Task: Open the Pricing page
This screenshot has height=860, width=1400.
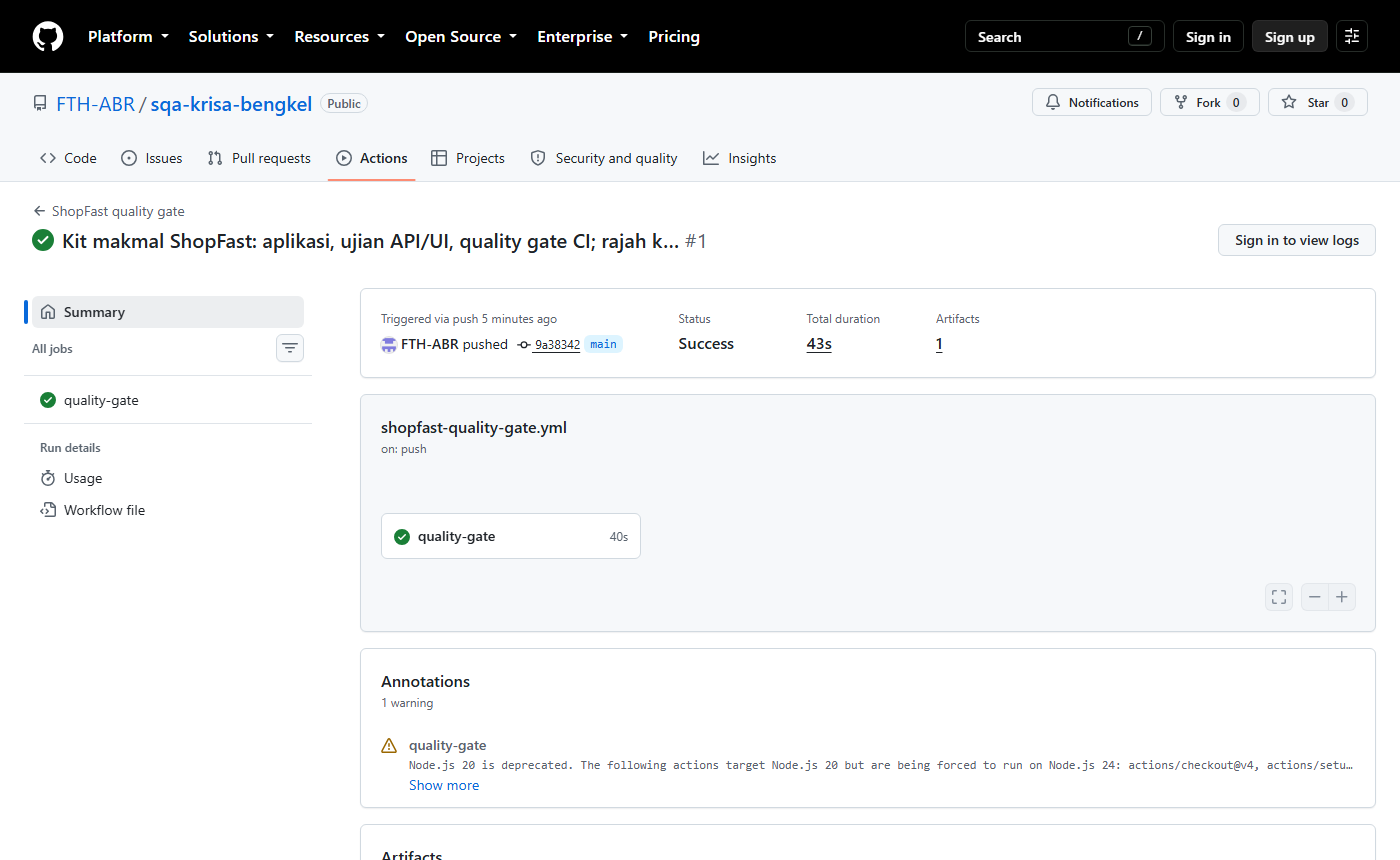Action: point(674,37)
